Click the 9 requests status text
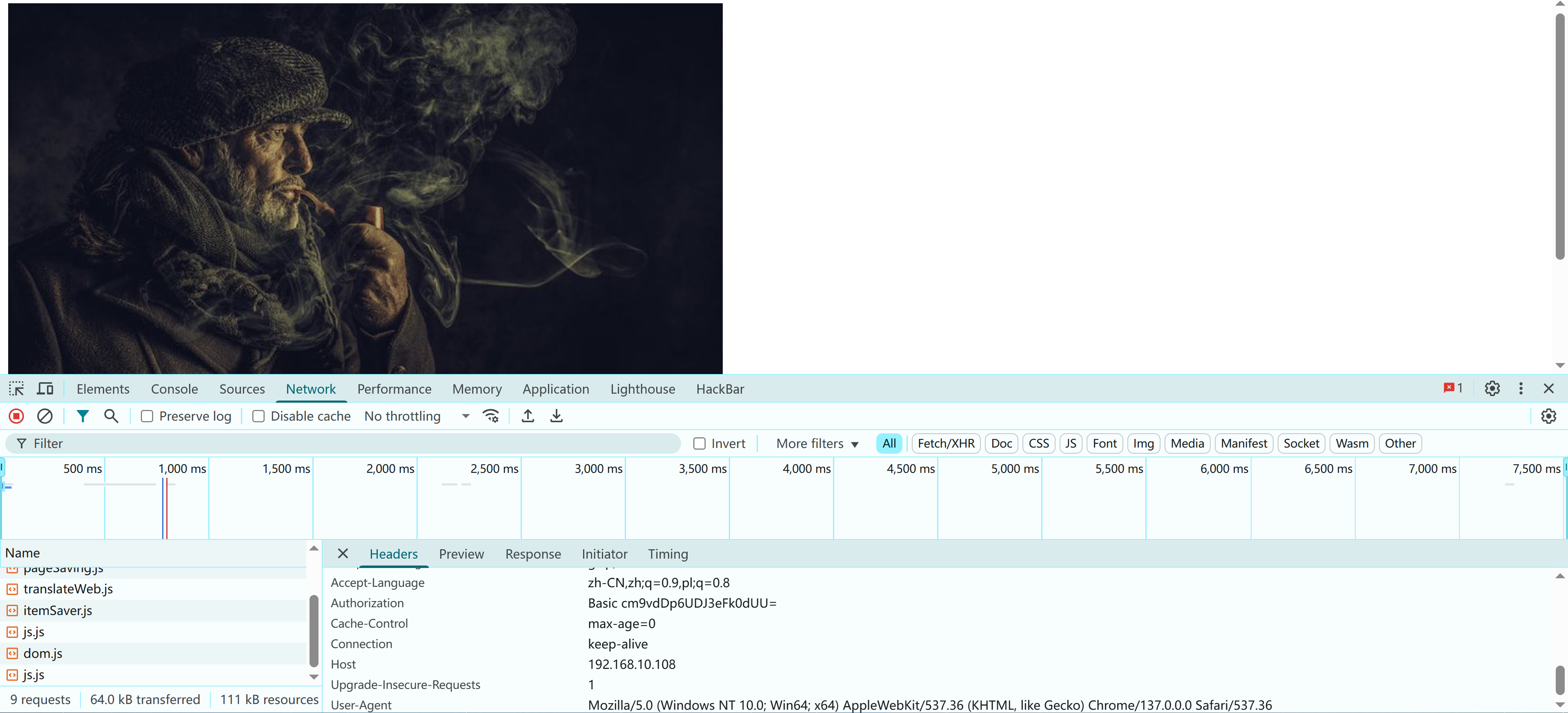Screen dimensions: 1568x713 tap(40, 700)
